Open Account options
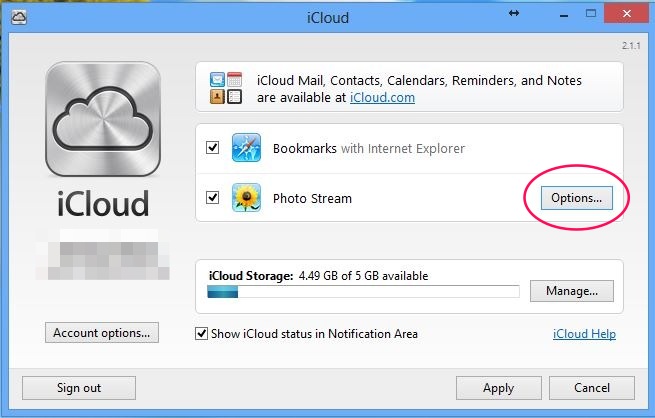Viewport: 655px width, 418px height. (101, 333)
